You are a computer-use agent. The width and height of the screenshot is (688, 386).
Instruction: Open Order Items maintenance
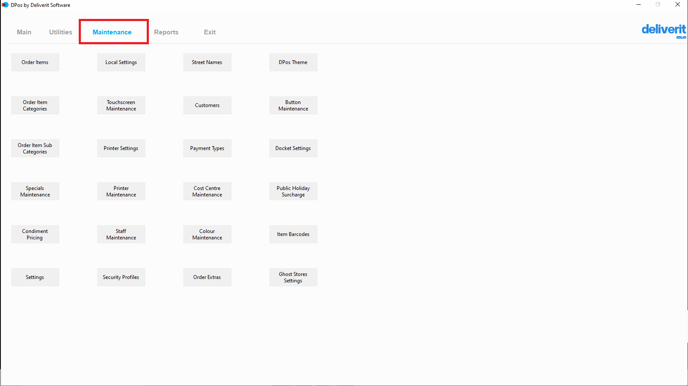[x=35, y=62]
